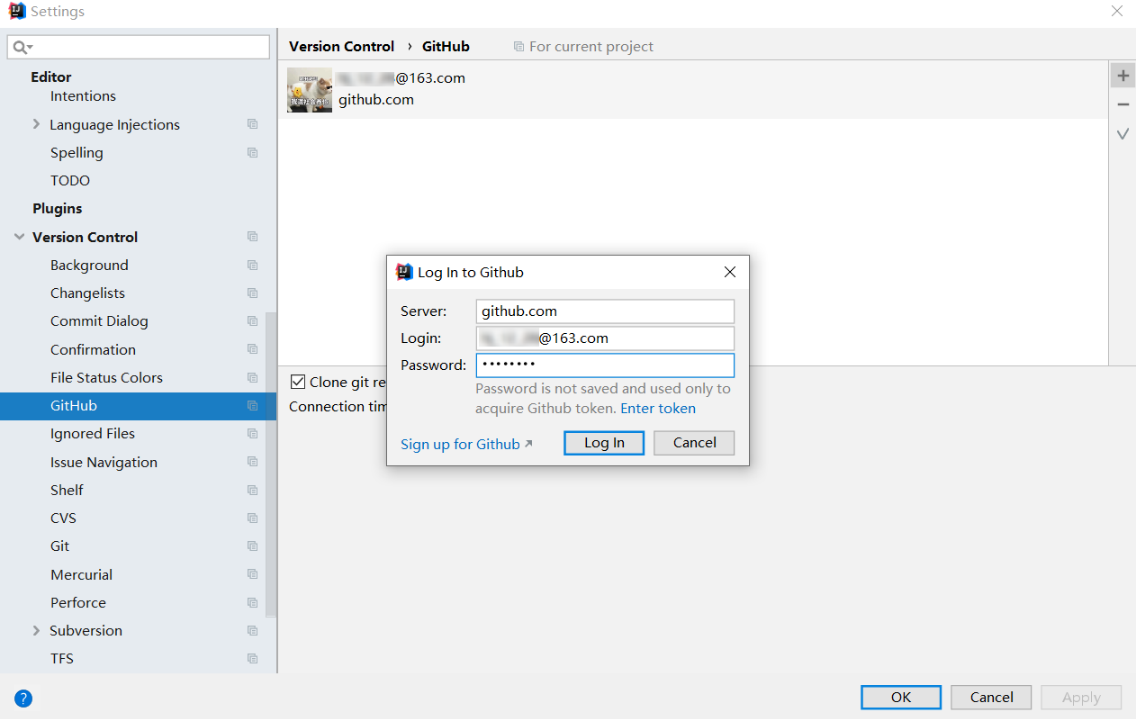Click project-level icon beside Subversion
This screenshot has width=1136, height=719.
[x=252, y=631]
